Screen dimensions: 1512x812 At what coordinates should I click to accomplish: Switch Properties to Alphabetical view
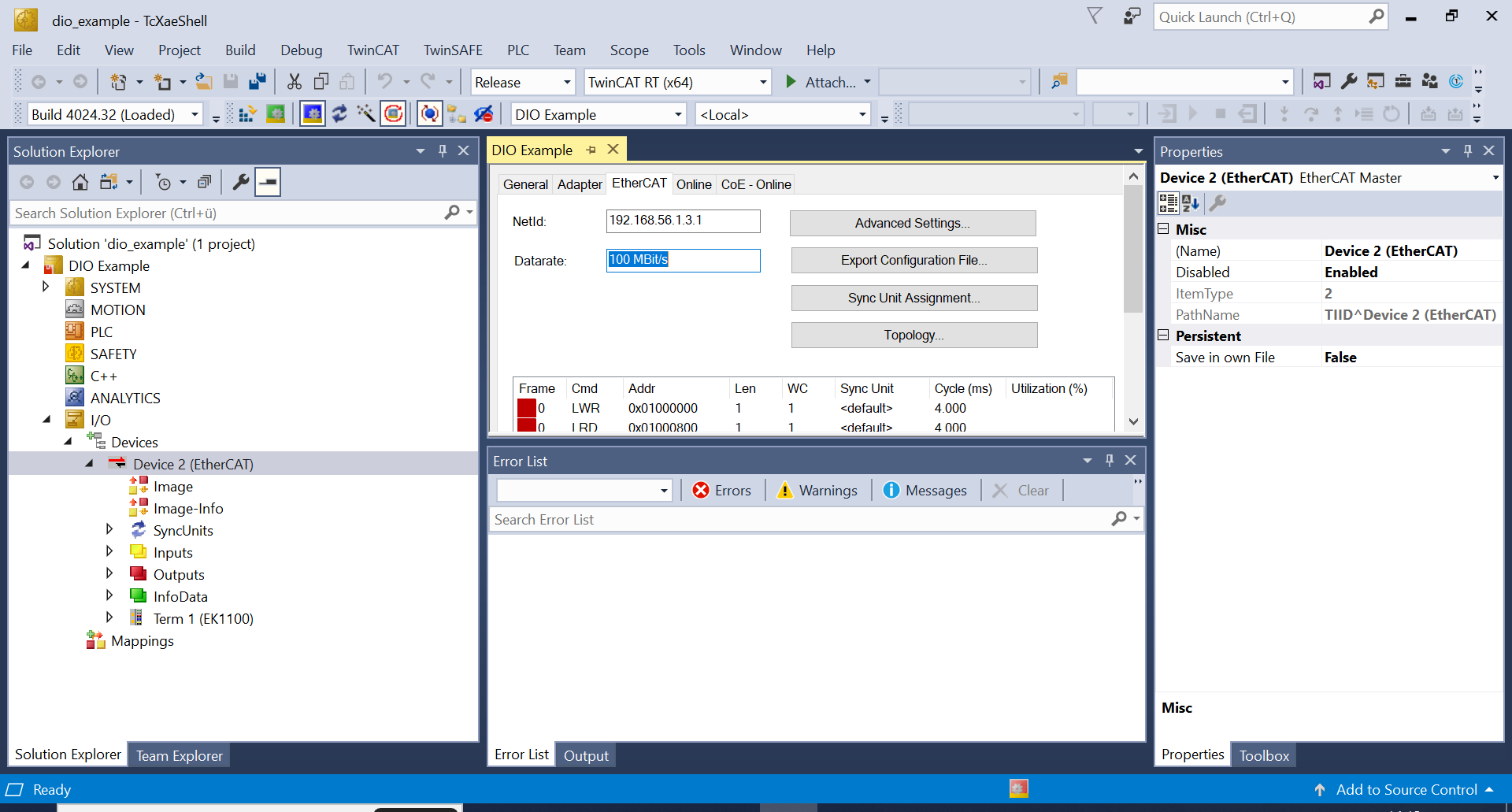[x=1191, y=203]
